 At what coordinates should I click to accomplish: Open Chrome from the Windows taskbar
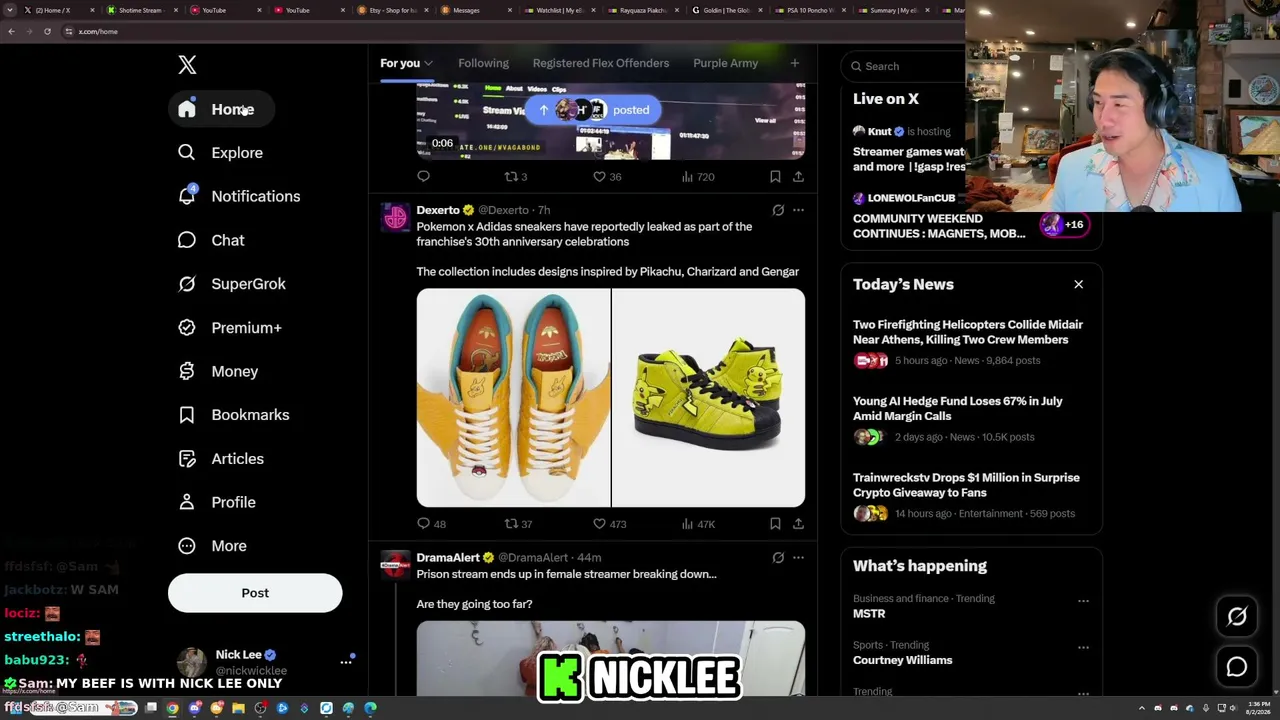[x=173, y=708]
